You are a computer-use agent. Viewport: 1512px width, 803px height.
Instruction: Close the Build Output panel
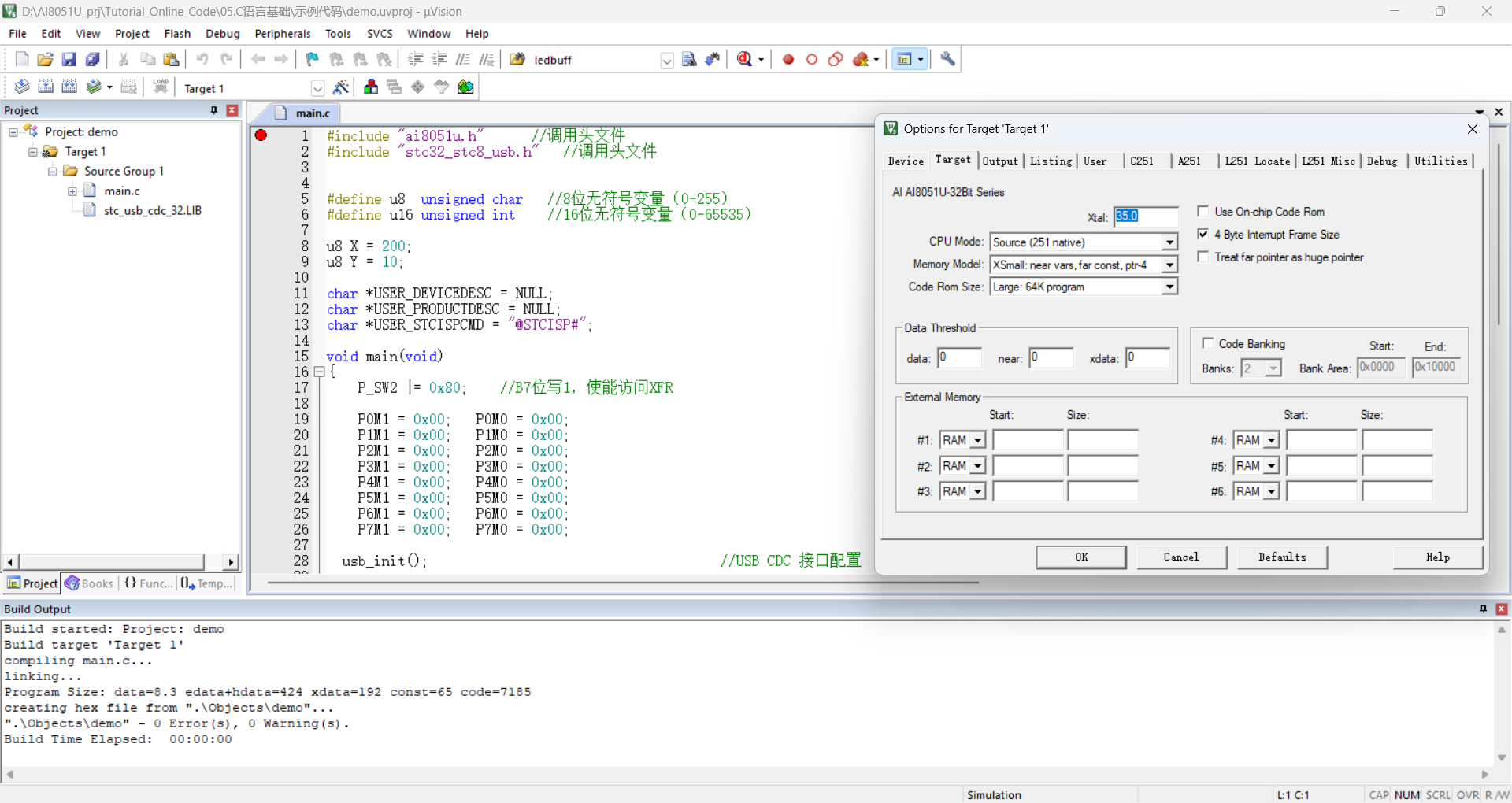pos(1502,609)
